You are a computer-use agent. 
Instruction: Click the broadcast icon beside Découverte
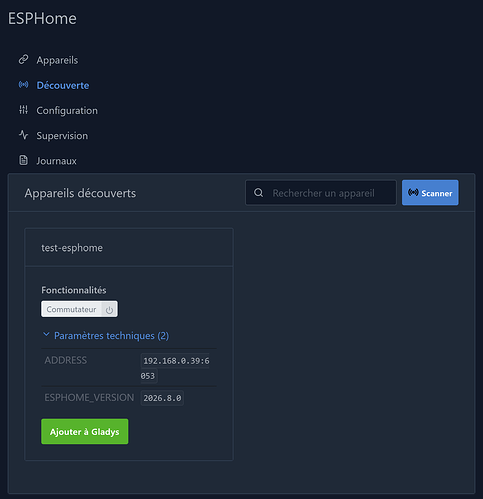(23, 85)
